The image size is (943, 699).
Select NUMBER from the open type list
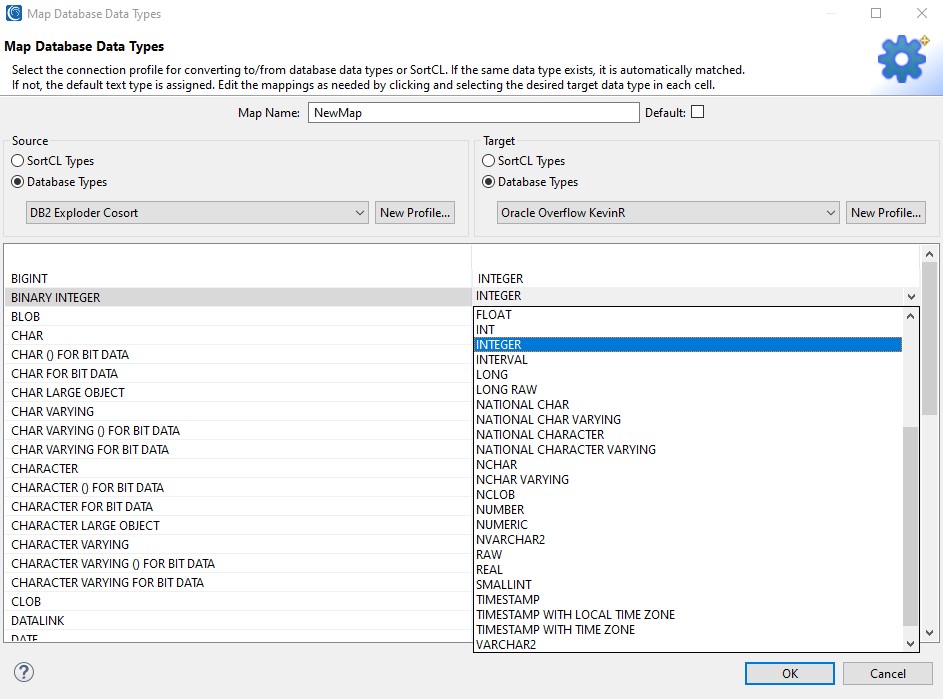(501, 509)
